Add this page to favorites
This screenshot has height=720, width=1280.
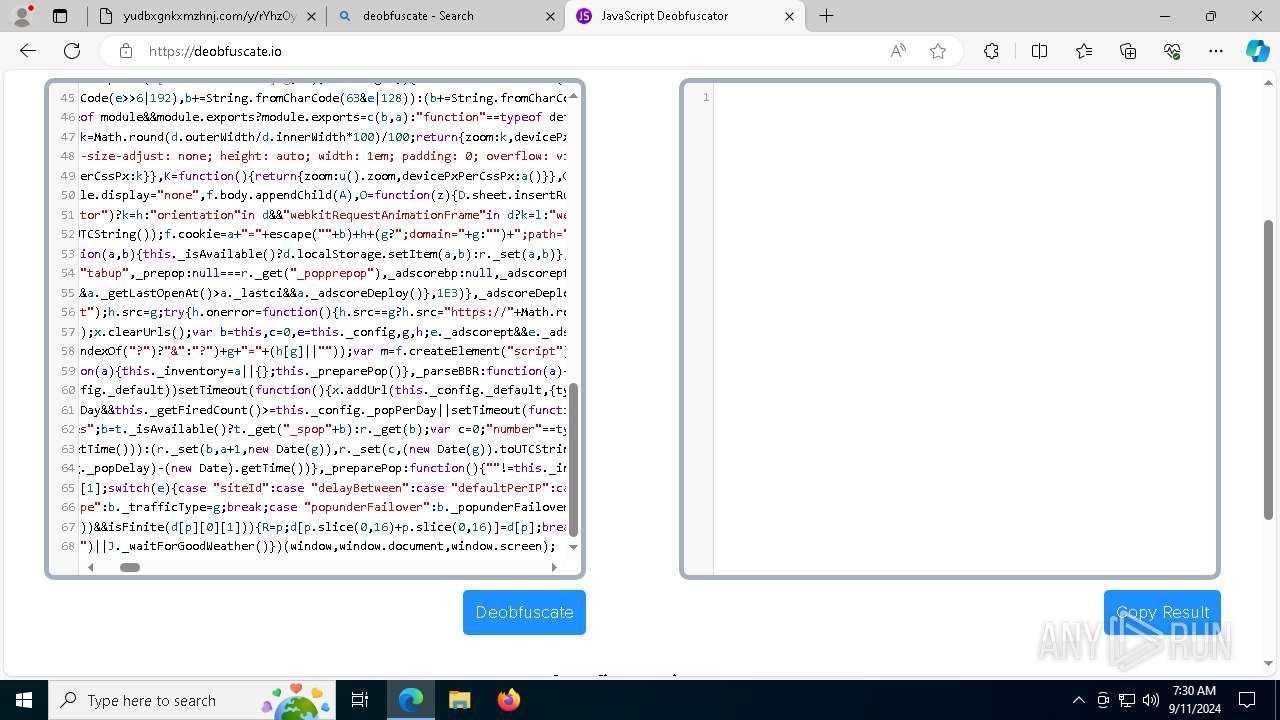tap(938, 51)
